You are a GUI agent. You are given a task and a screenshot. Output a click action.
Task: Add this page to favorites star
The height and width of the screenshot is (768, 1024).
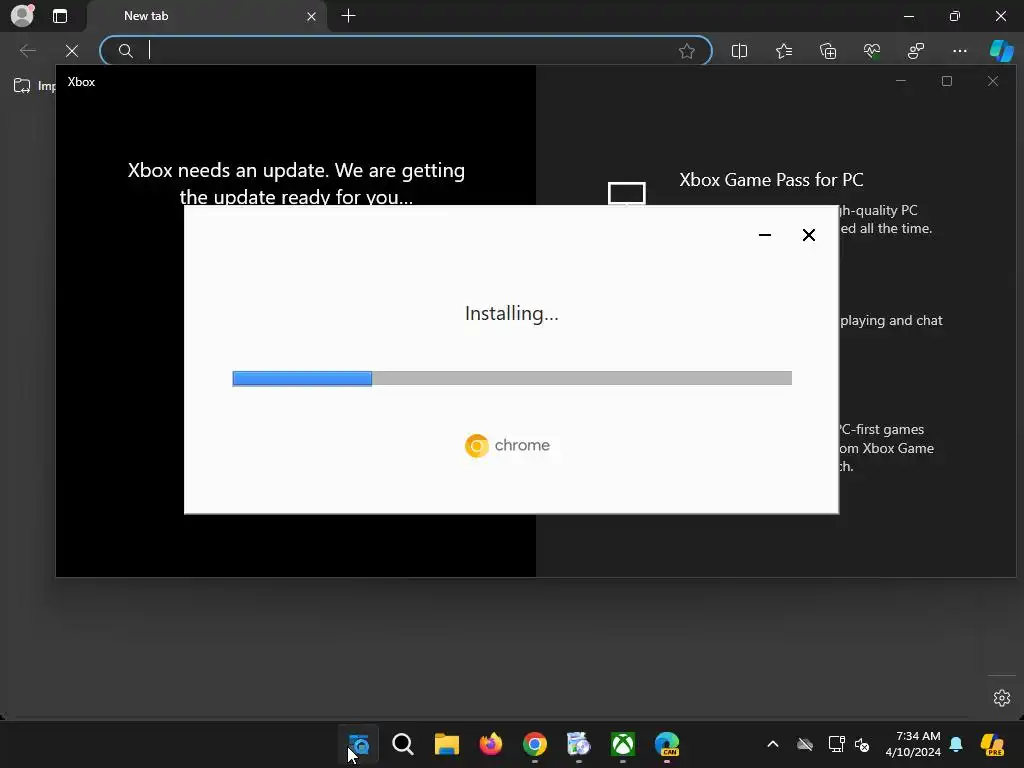(x=686, y=51)
